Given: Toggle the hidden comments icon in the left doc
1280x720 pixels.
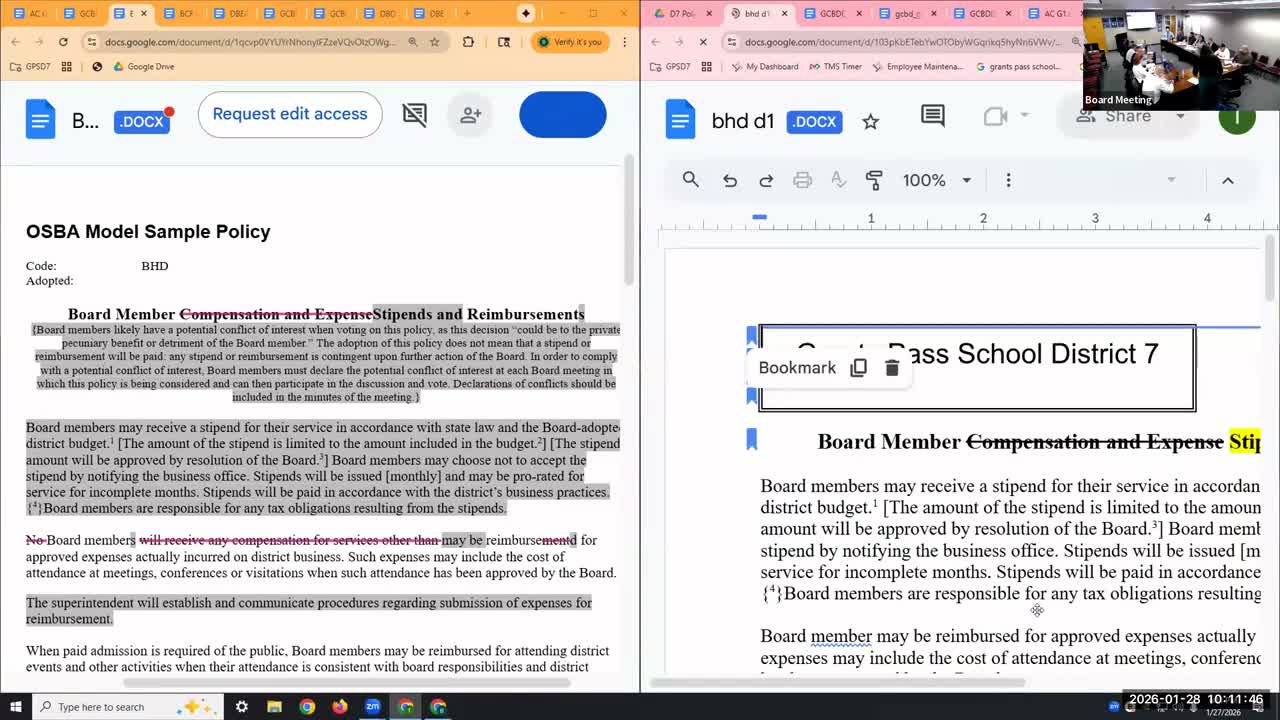Looking at the screenshot, I should [414, 115].
